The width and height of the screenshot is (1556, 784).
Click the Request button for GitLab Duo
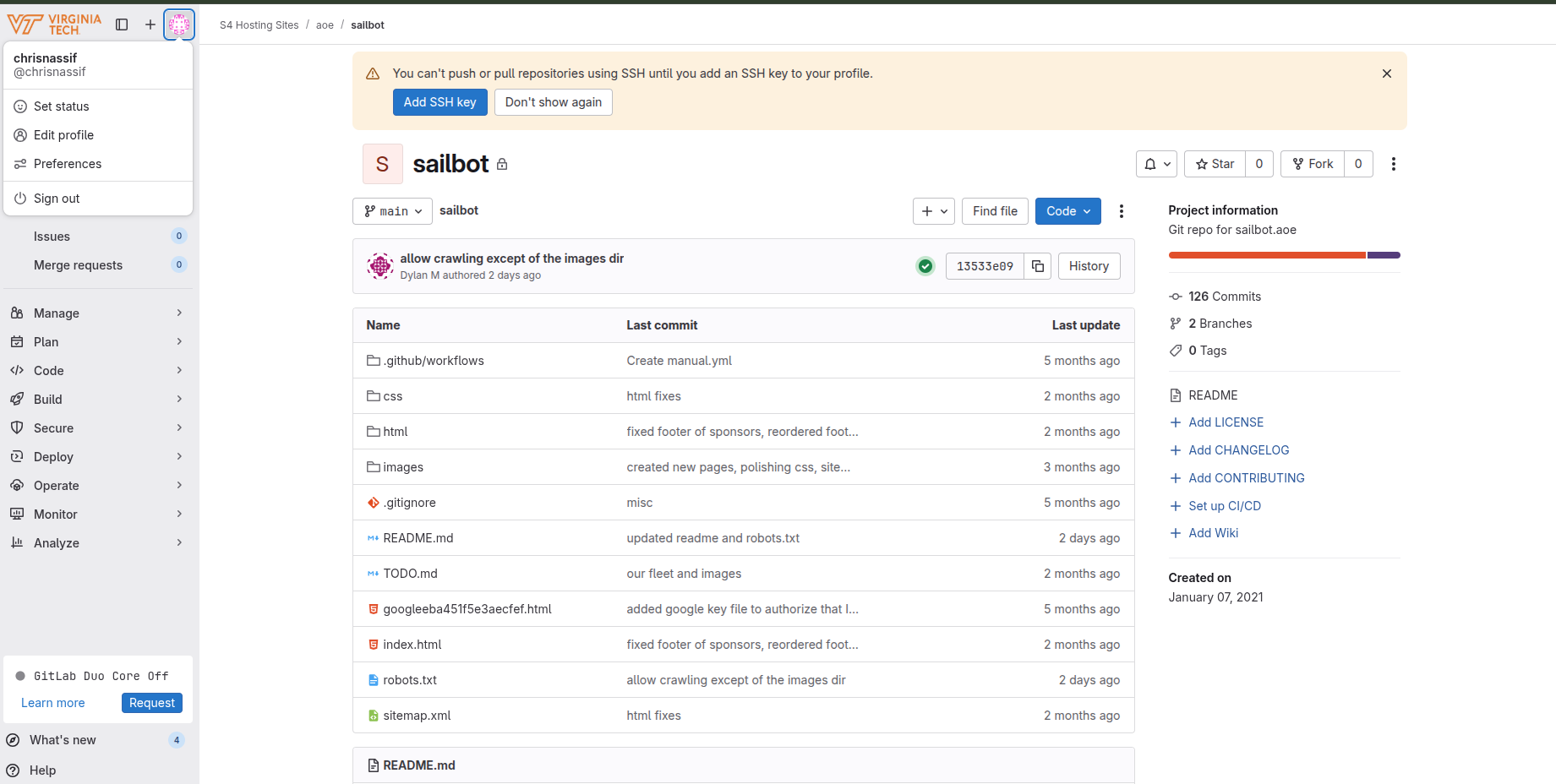point(152,703)
